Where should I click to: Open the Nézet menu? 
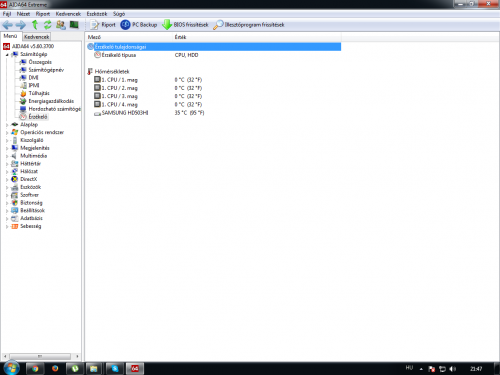click(23, 14)
